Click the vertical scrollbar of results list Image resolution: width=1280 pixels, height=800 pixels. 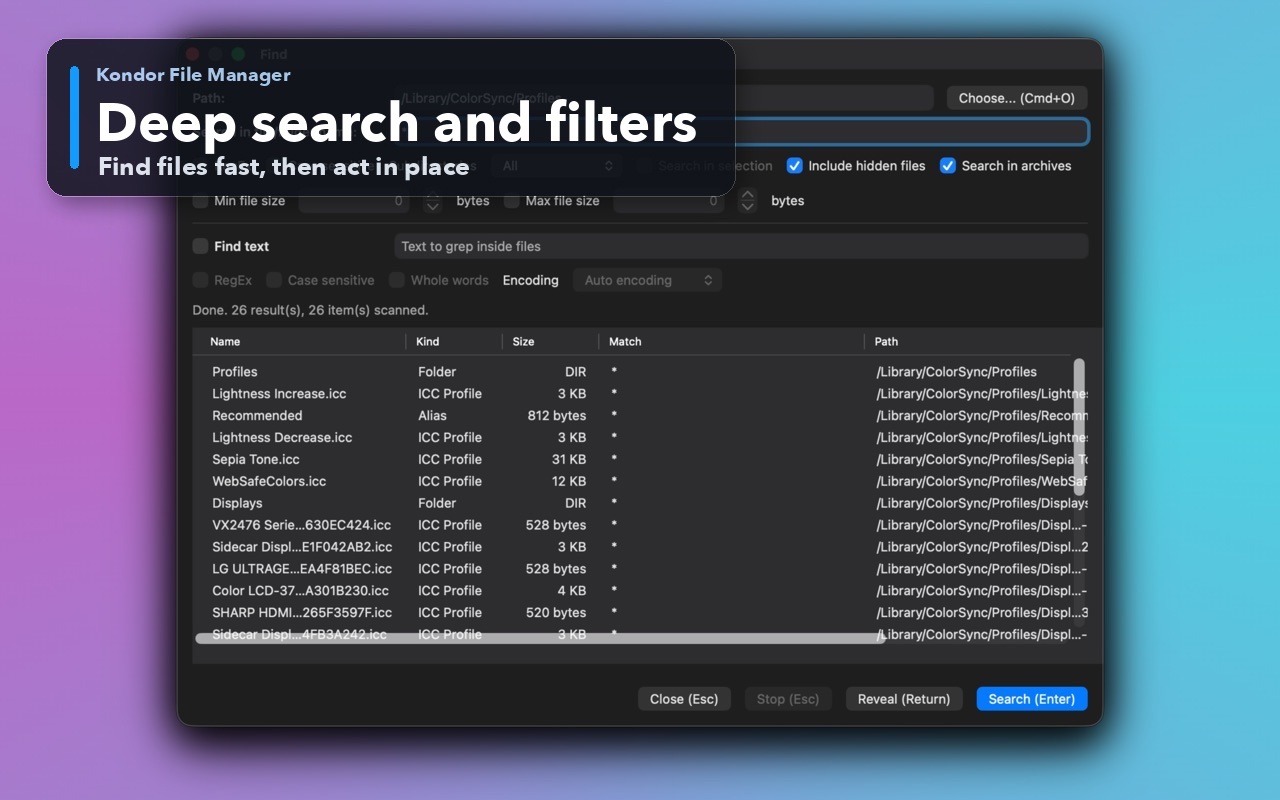pos(1079,428)
